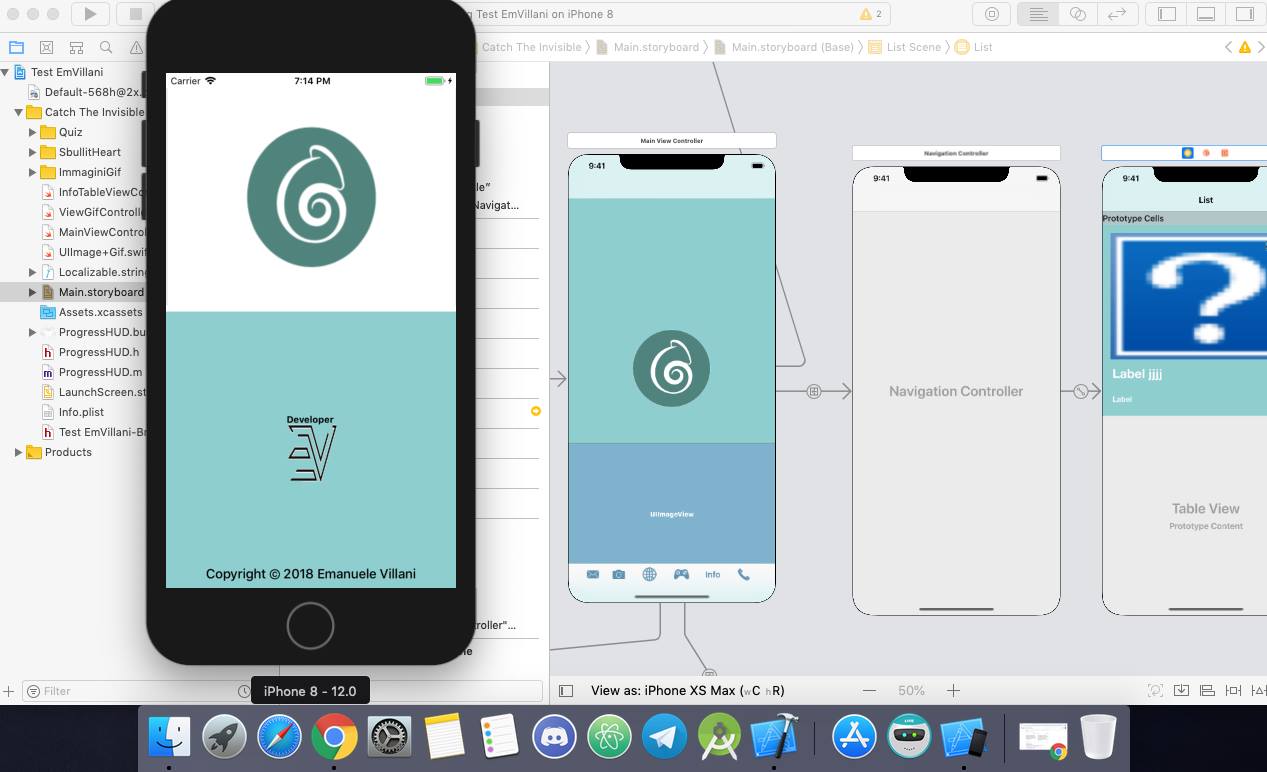Click the mail tab icon in storyboard
The width and height of the screenshot is (1267, 772).
(x=593, y=574)
